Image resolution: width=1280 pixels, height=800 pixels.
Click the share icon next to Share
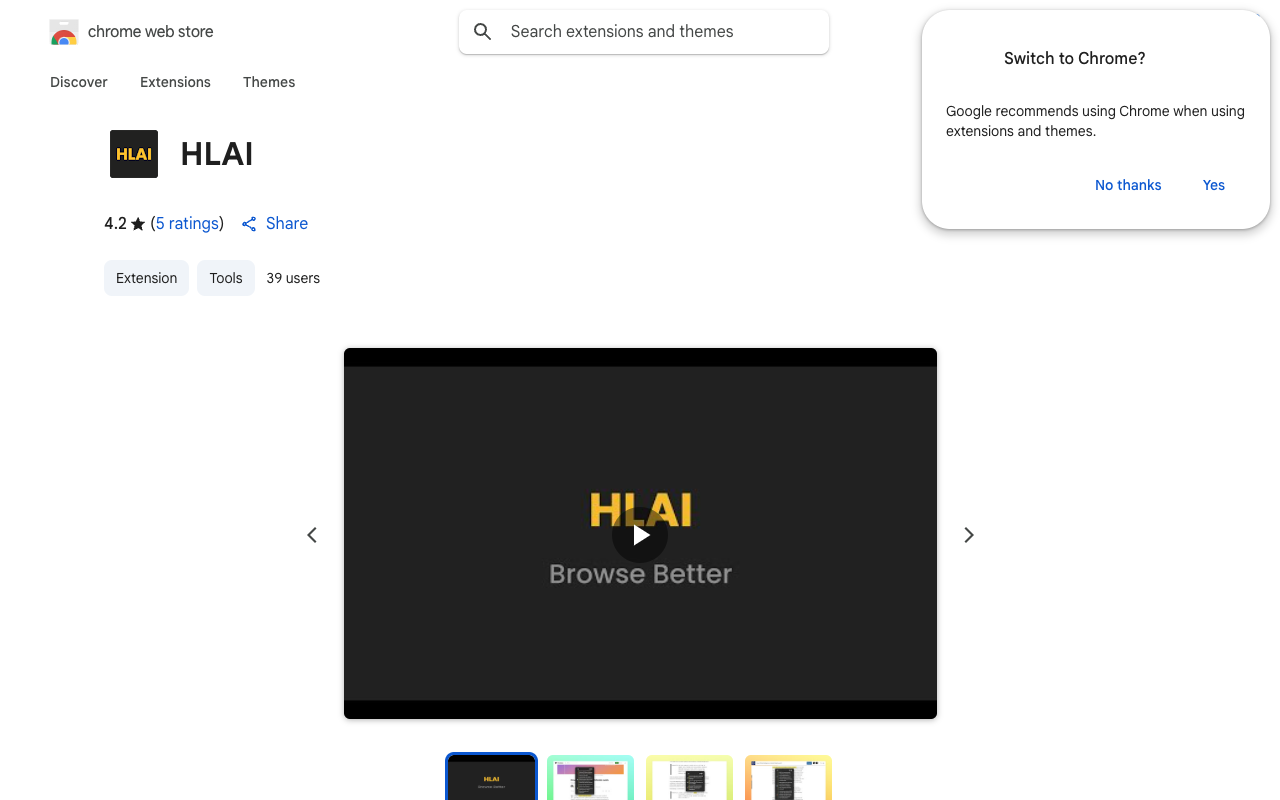pyautogui.click(x=249, y=224)
